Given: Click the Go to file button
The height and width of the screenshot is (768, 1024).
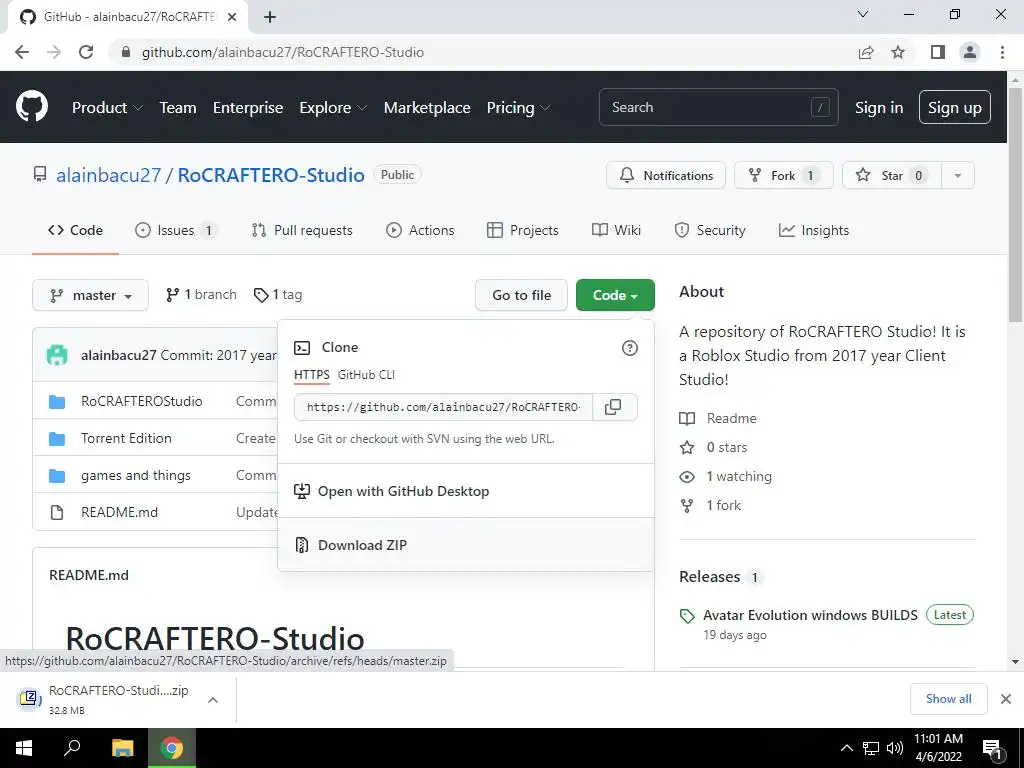Looking at the screenshot, I should [x=521, y=295].
